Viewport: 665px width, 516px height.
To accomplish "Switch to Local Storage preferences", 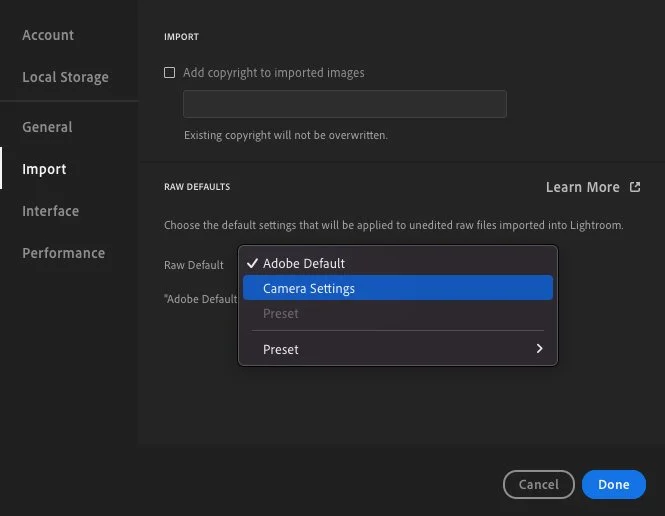I will (65, 77).
